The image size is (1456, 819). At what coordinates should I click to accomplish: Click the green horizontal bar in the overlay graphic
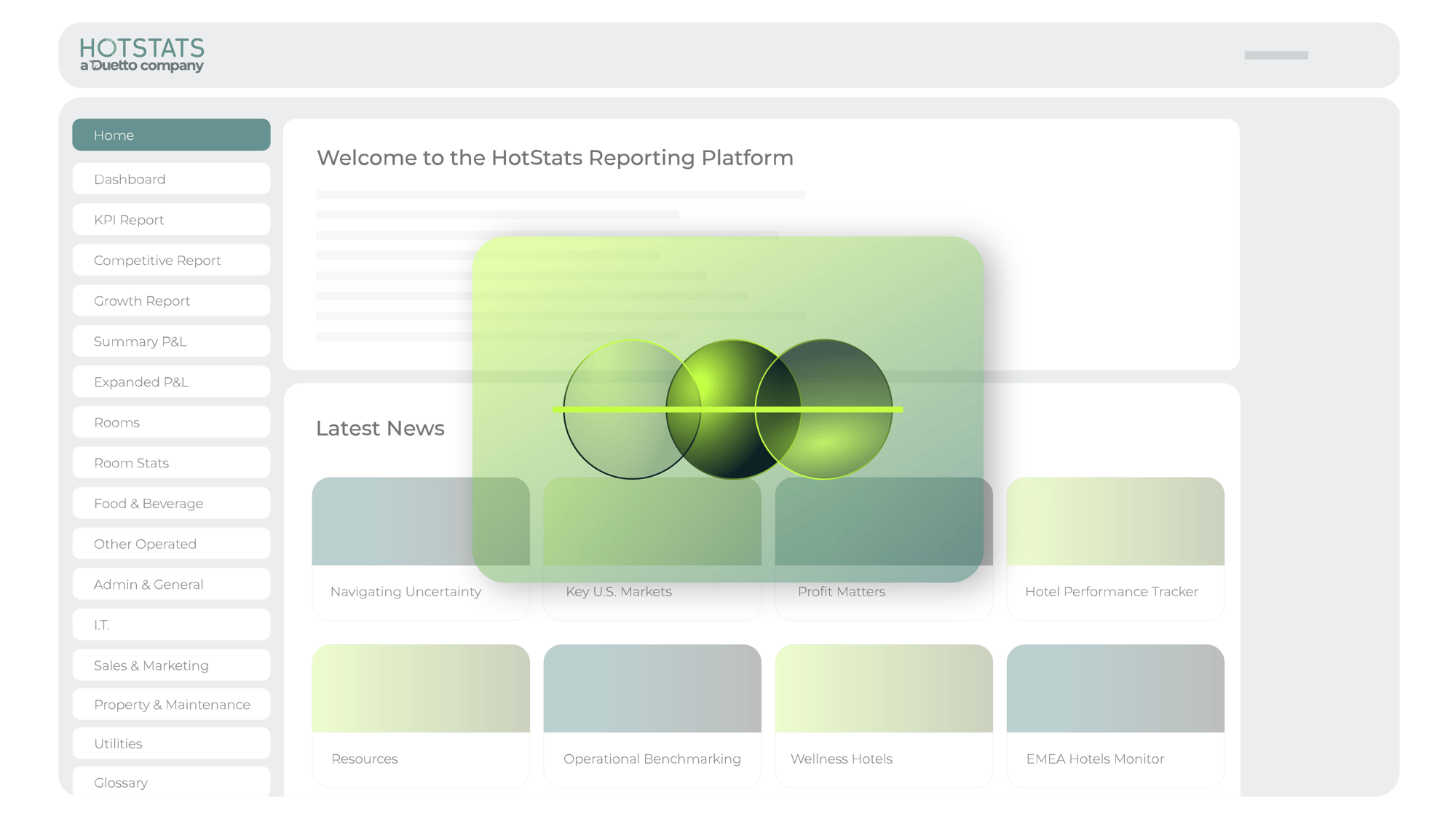pos(728,409)
